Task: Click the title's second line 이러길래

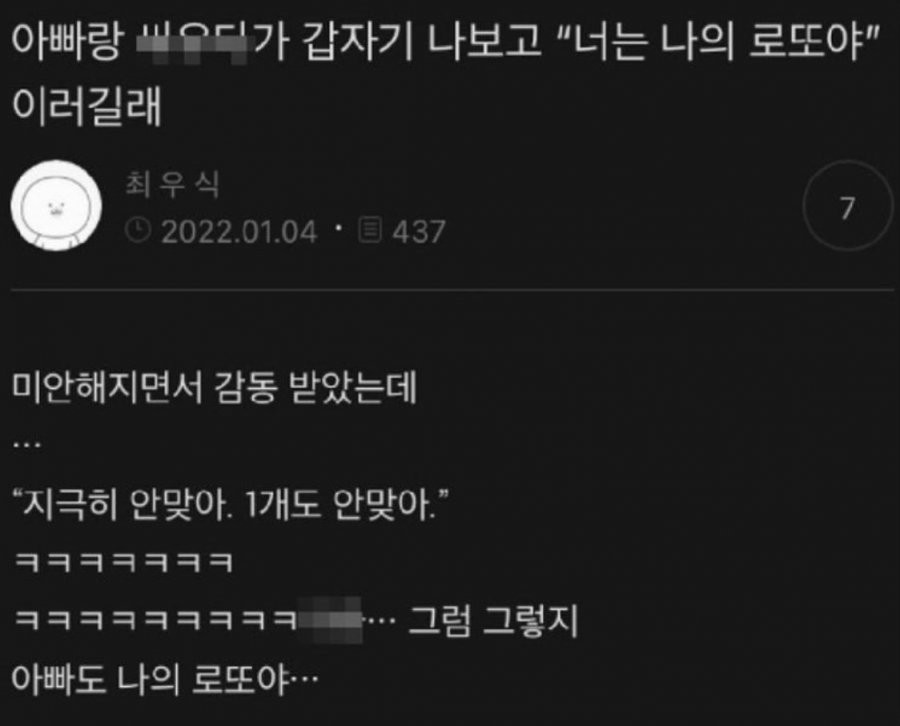Action: pyautogui.click(x=87, y=106)
